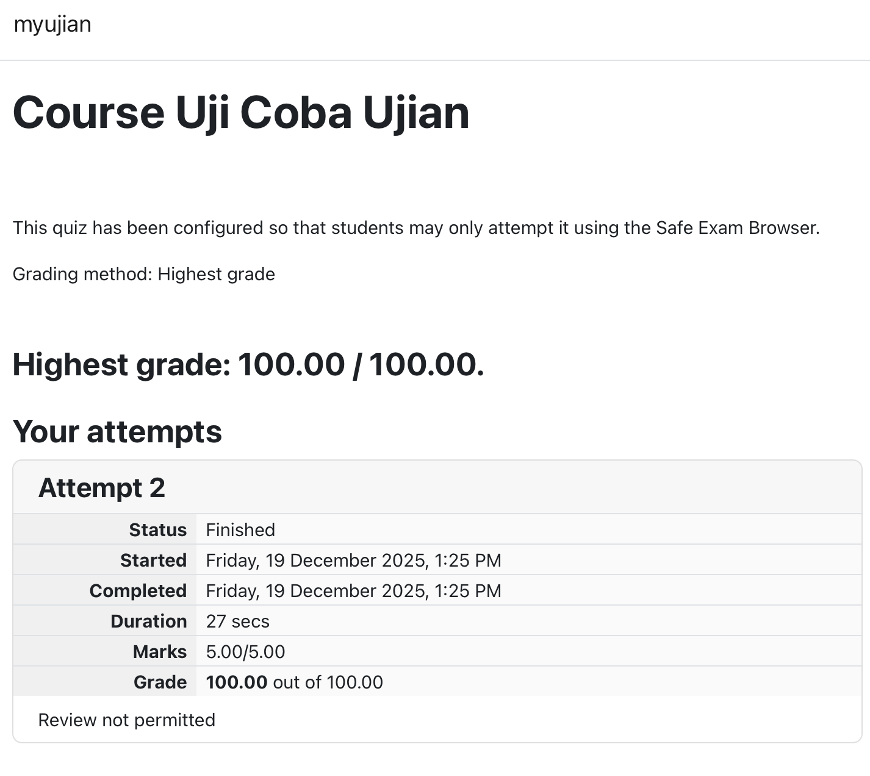Select the Safe Exam Browser notice text
This screenshot has width=870, height=776.
click(x=416, y=228)
